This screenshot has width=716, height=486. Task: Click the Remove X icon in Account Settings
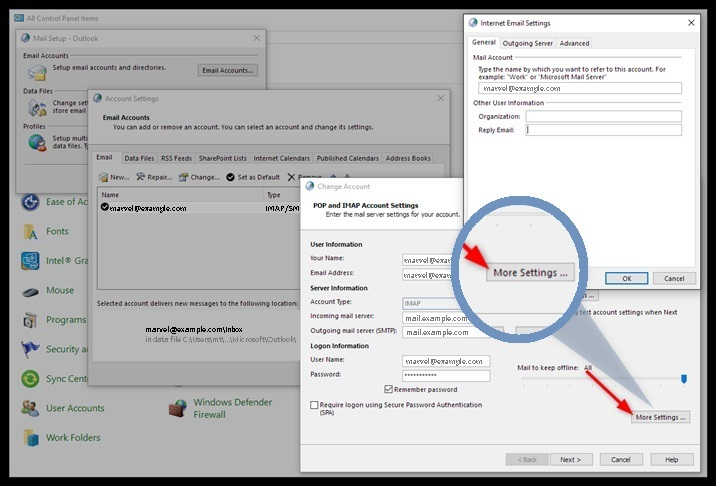pyautogui.click(x=291, y=177)
